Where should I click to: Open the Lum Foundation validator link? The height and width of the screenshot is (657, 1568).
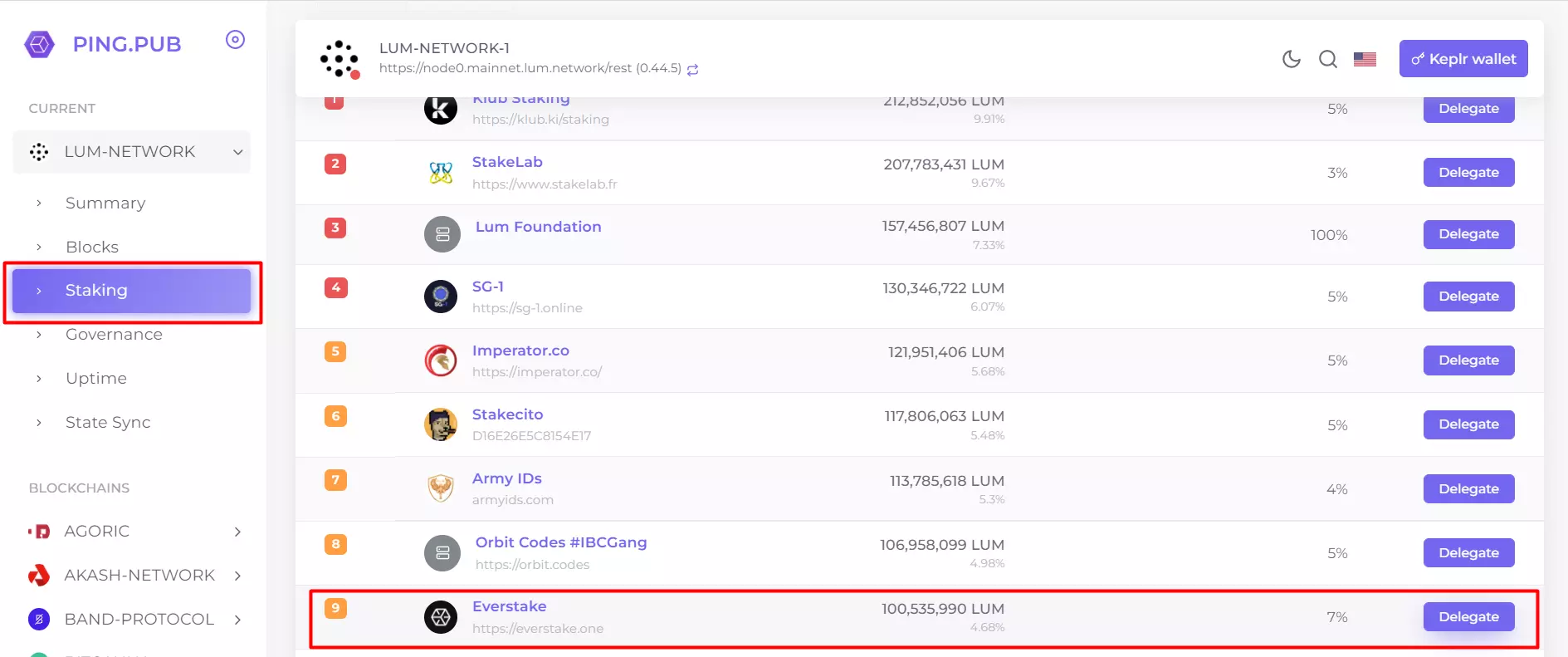pos(539,227)
